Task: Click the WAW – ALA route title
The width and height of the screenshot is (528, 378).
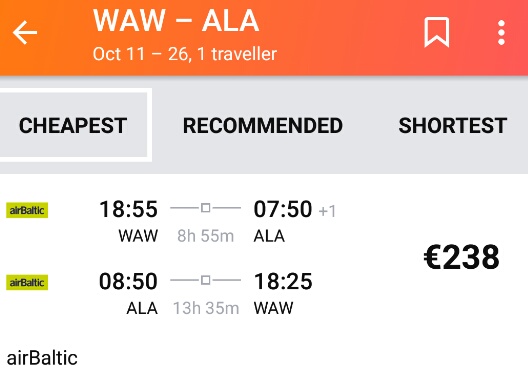Action: pyautogui.click(x=176, y=21)
